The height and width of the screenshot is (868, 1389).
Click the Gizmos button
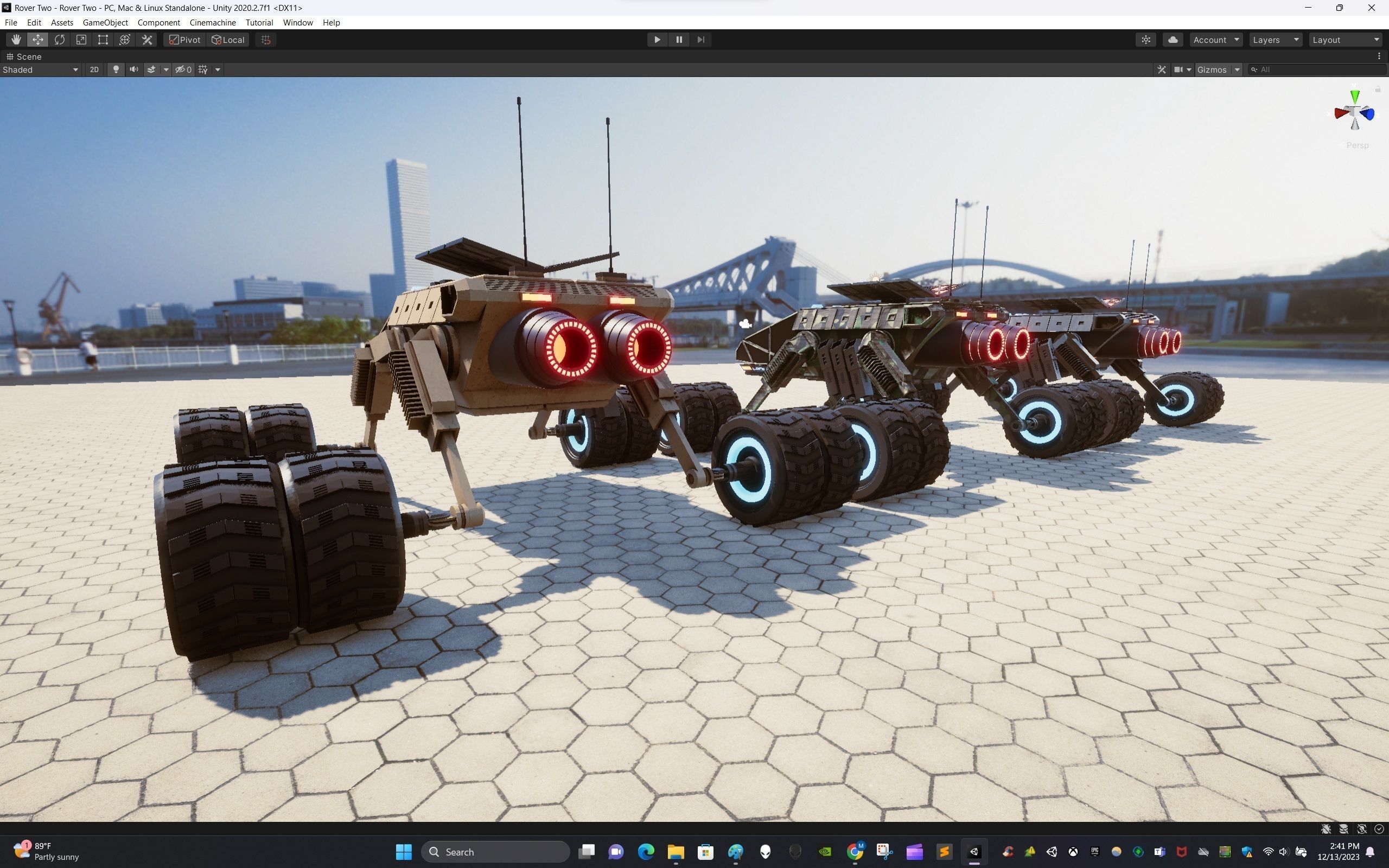pyautogui.click(x=1212, y=69)
